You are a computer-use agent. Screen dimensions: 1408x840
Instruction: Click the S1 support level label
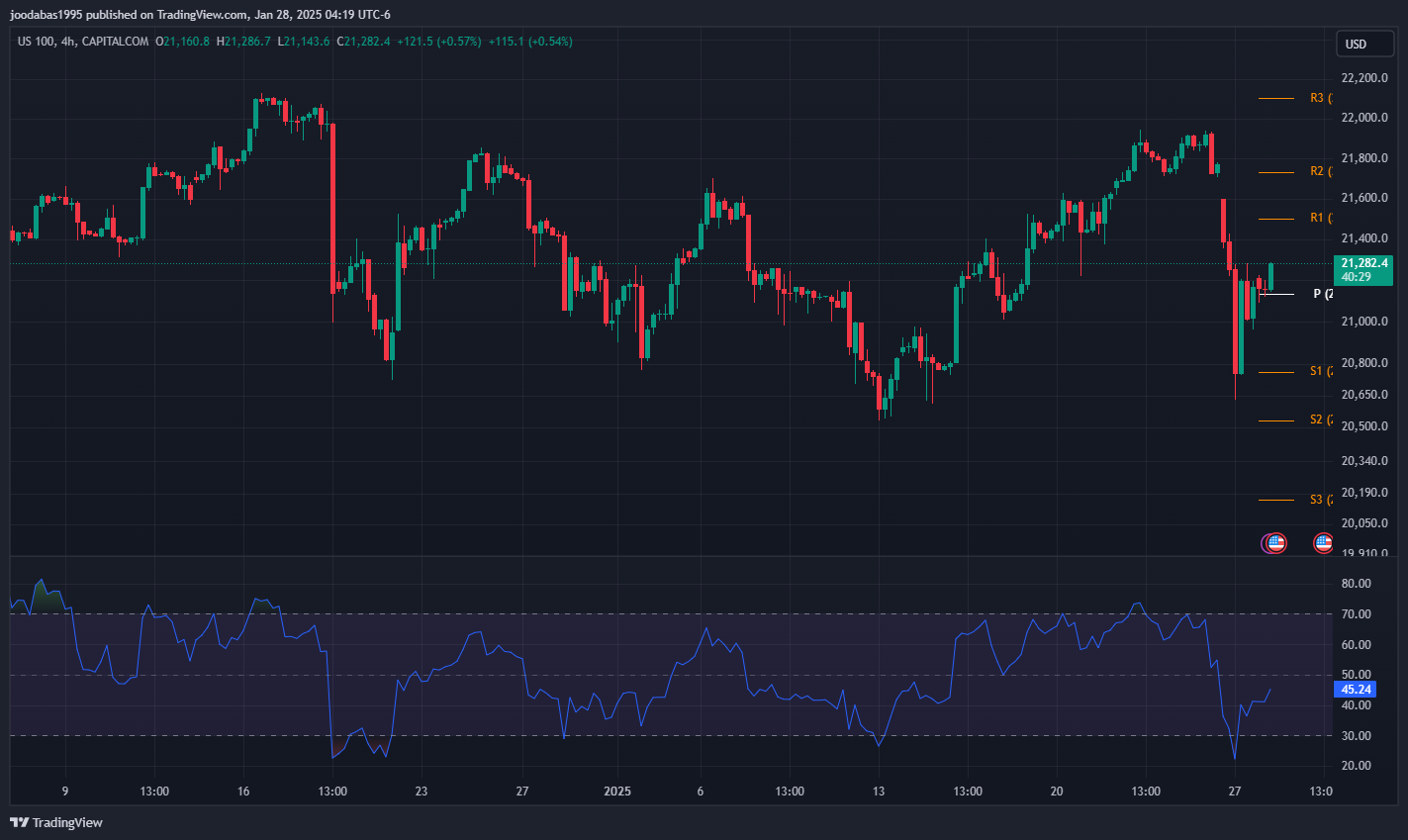click(x=1317, y=372)
